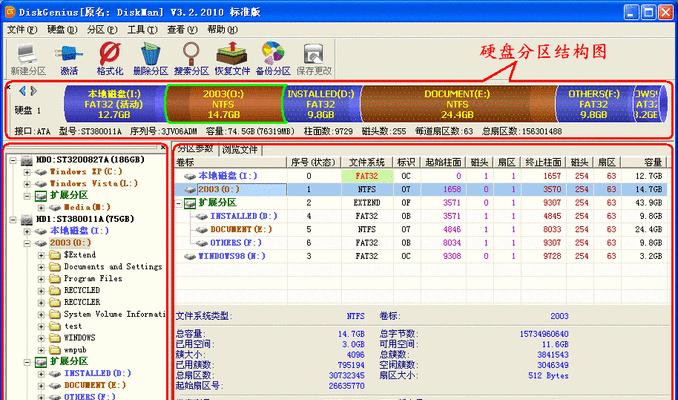Click 序号(状态) column header

coord(313,162)
